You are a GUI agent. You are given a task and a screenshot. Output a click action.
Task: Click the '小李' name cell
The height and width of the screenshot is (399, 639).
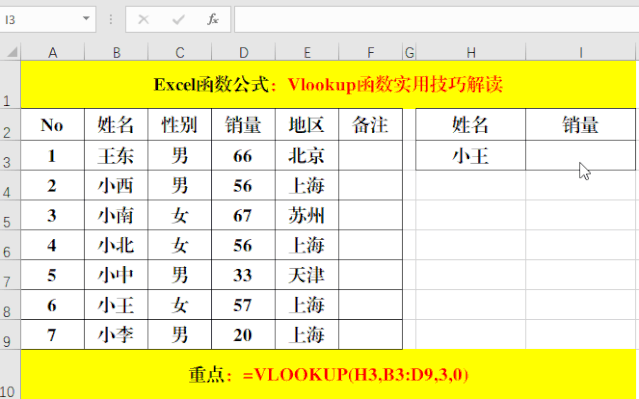116,334
